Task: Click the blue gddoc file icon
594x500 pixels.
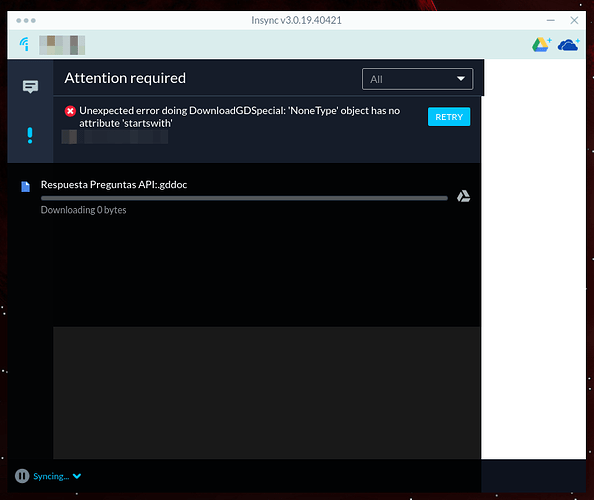Action: [x=25, y=186]
